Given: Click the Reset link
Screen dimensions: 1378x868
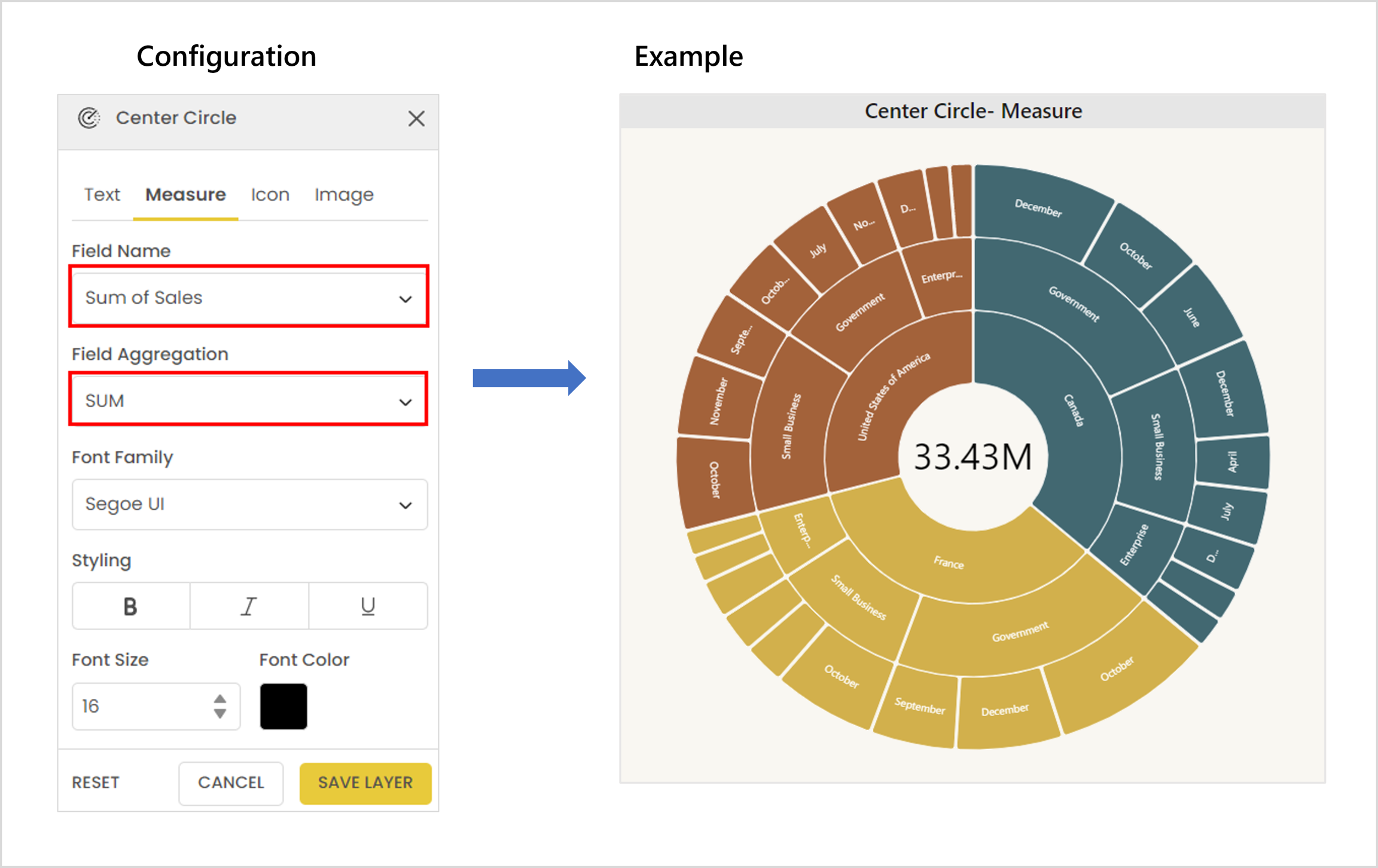Looking at the screenshot, I should coord(96,783).
